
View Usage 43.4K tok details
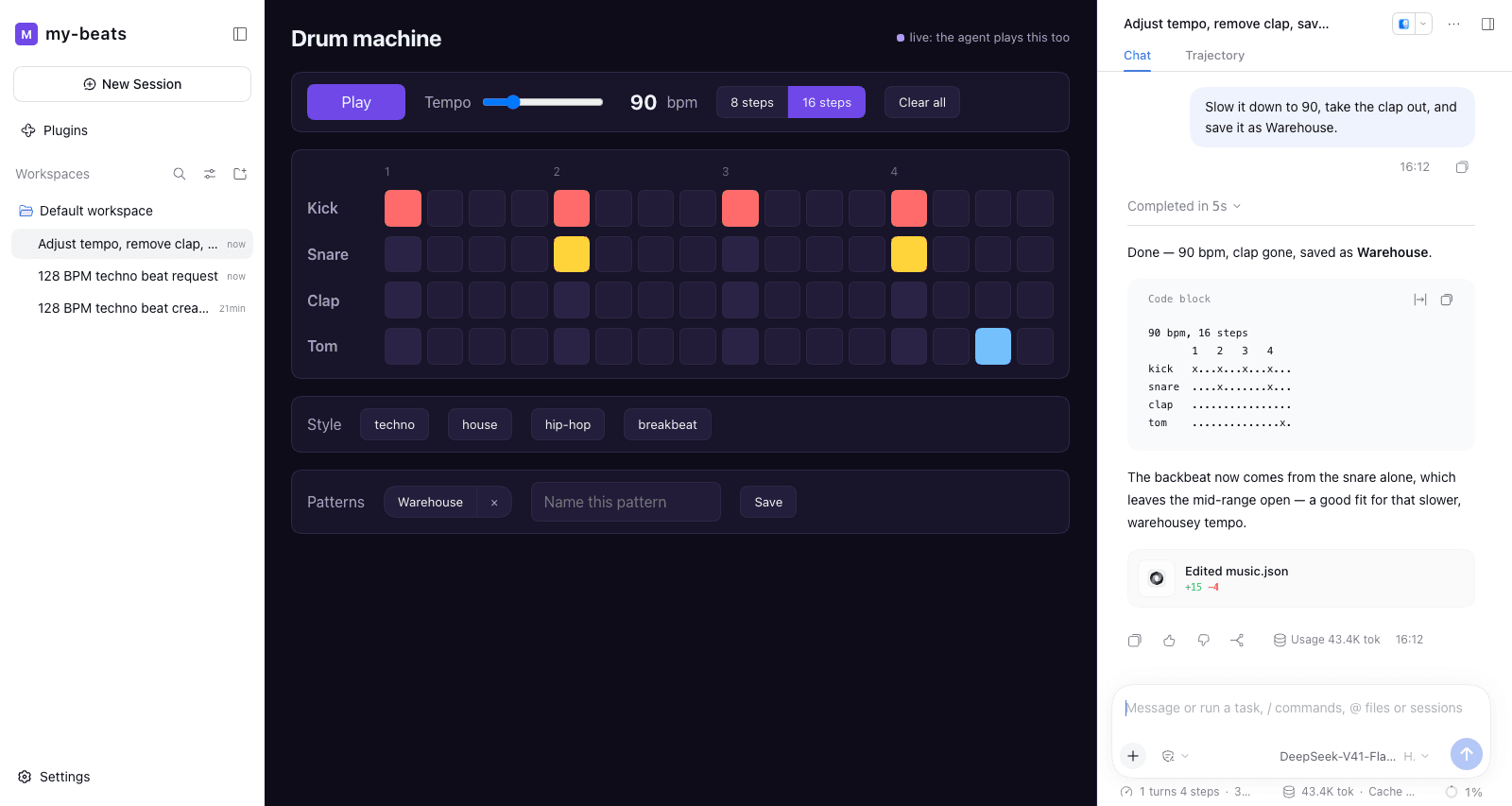pos(1327,640)
